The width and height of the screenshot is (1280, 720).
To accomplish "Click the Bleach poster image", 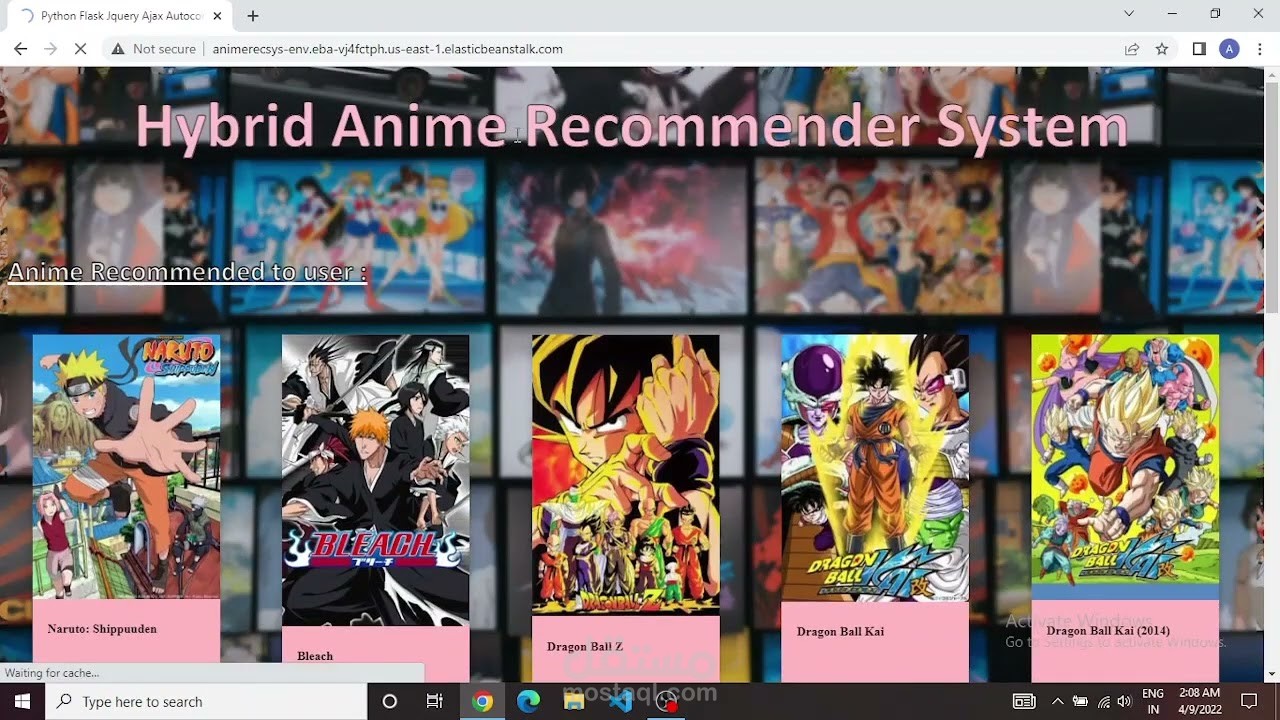I will (376, 480).
